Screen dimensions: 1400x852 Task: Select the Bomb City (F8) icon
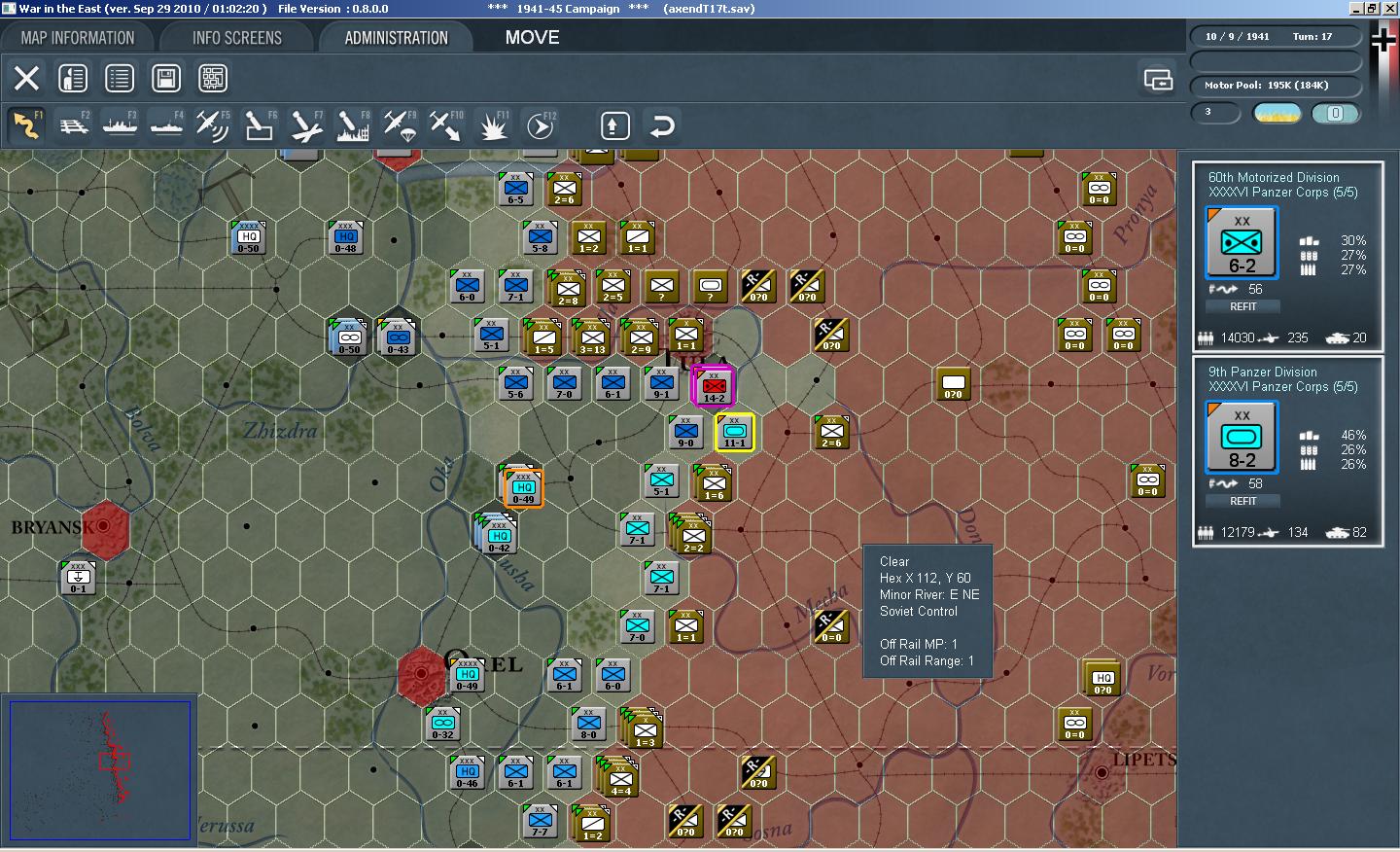pos(353,125)
